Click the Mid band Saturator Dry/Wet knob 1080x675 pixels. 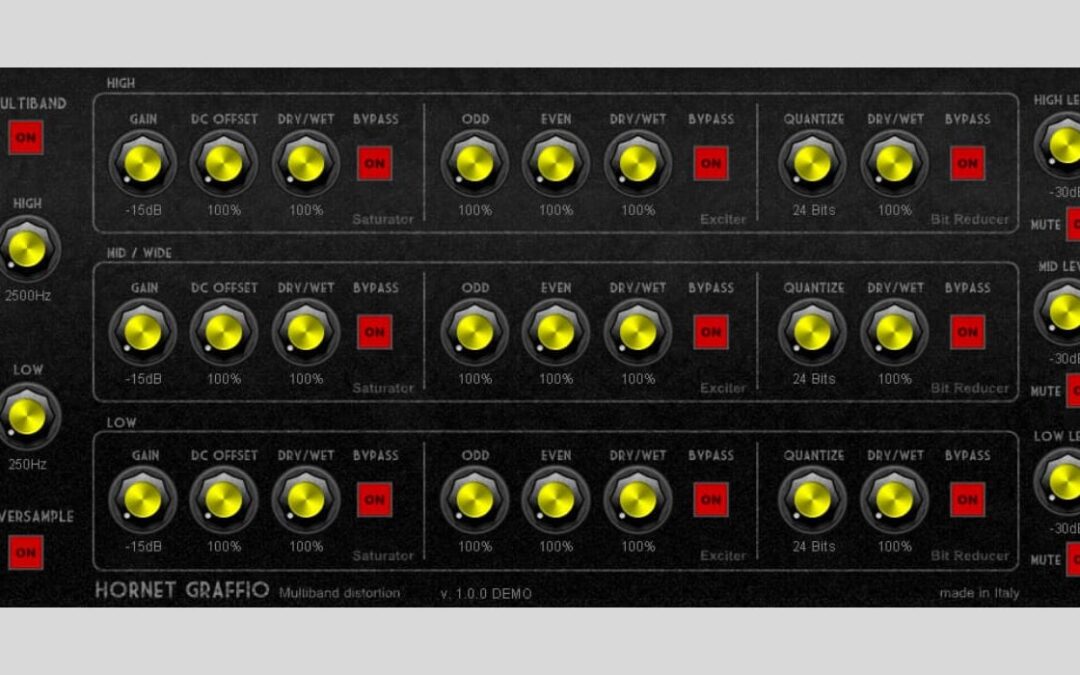tap(306, 333)
